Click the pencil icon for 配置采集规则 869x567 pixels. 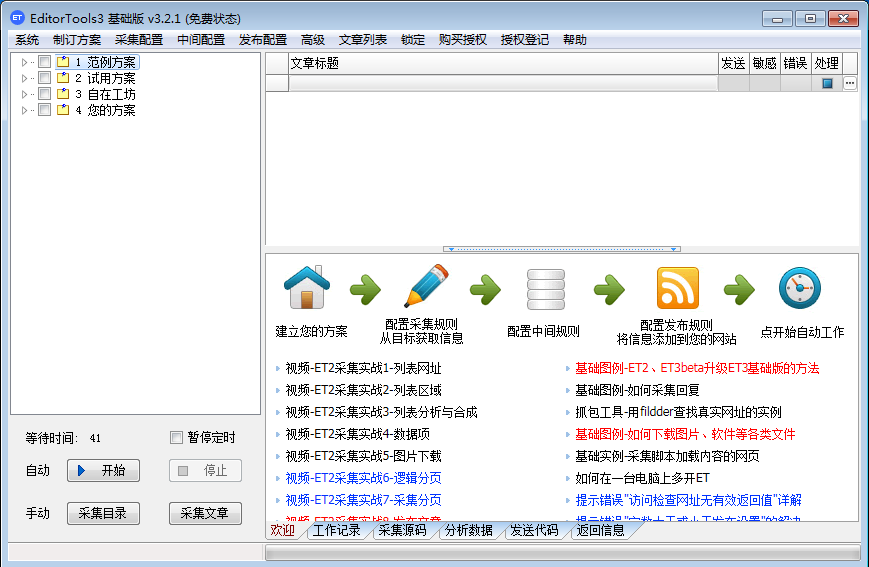(x=426, y=288)
